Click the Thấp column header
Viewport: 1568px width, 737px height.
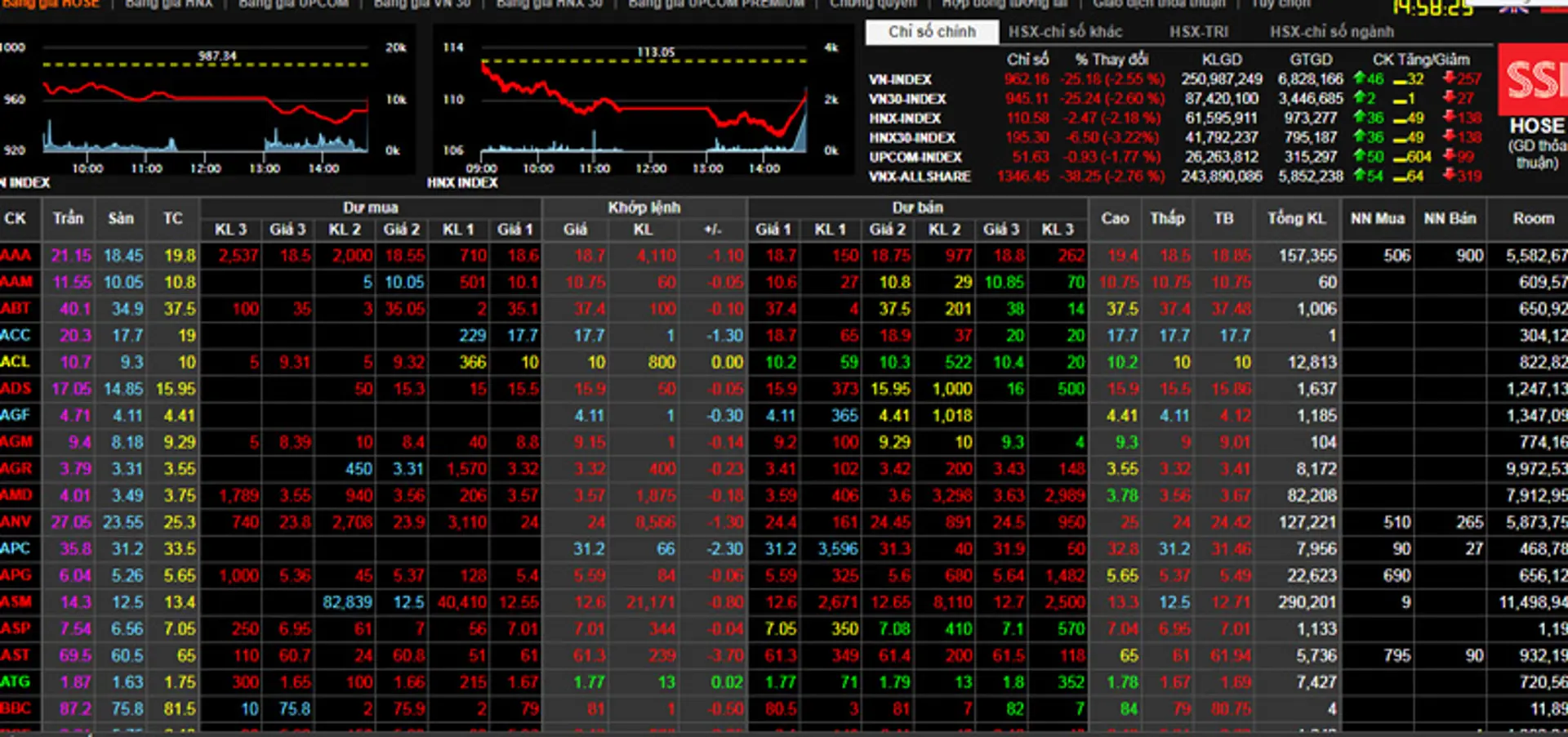[x=1168, y=218]
